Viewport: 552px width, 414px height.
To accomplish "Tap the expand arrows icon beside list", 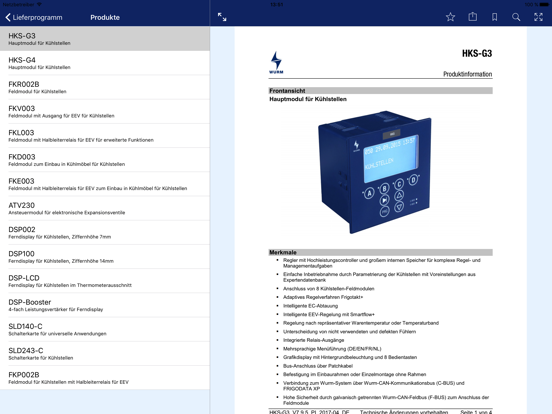I will coord(222,17).
